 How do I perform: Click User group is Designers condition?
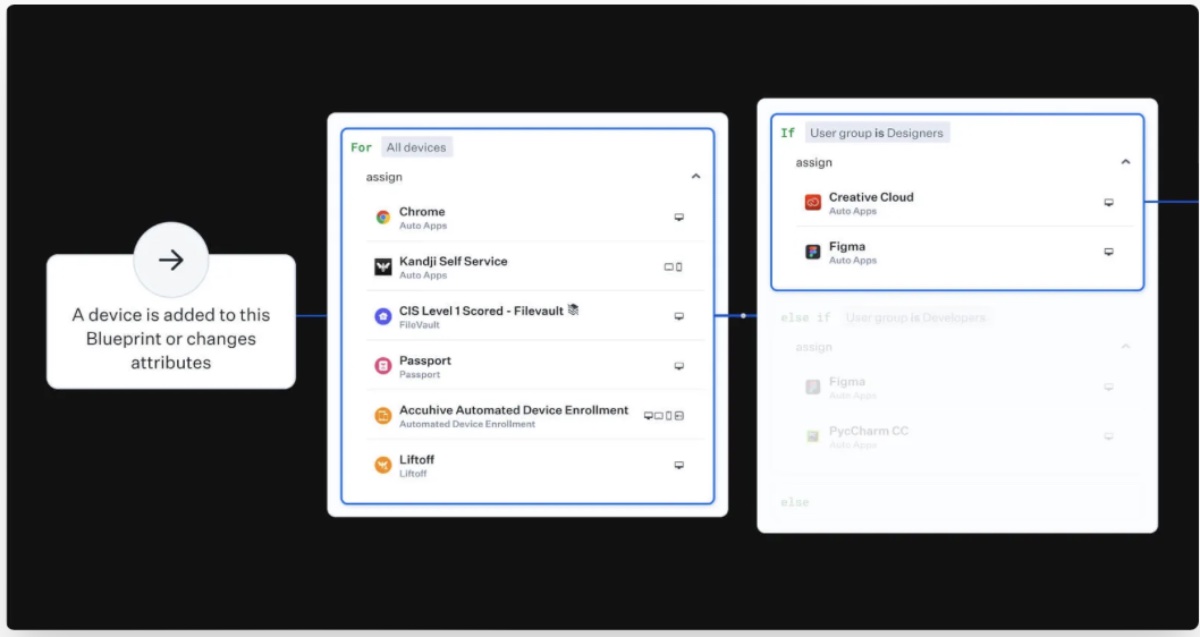pos(876,133)
